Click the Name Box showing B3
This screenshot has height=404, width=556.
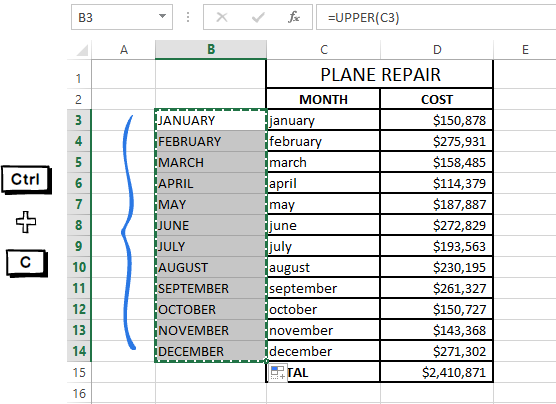pyautogui.click(x=122, y=17)
